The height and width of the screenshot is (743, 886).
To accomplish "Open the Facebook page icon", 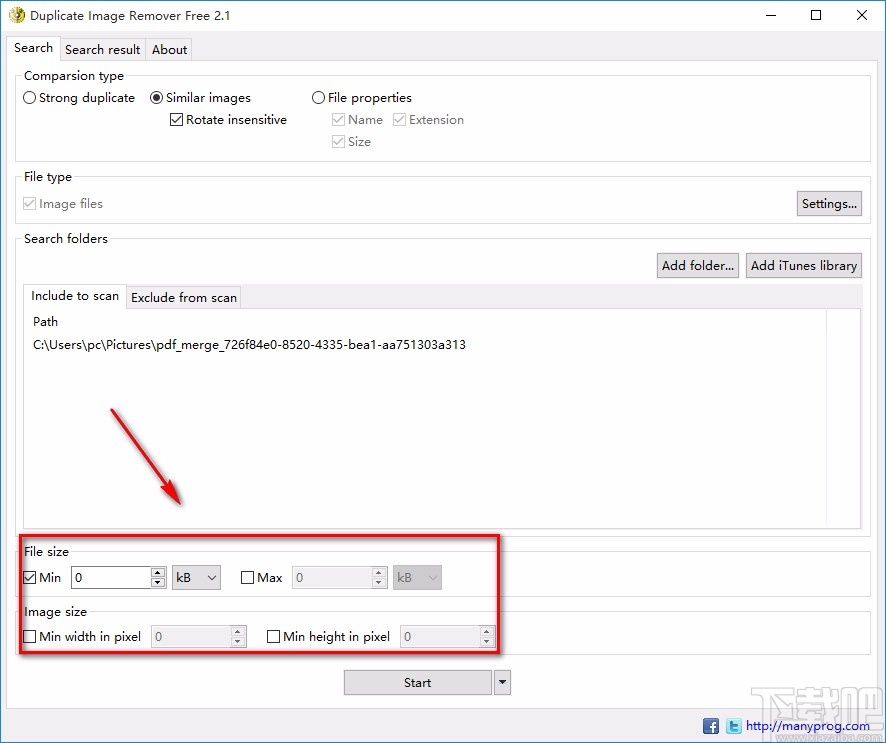I will (710, 726).
